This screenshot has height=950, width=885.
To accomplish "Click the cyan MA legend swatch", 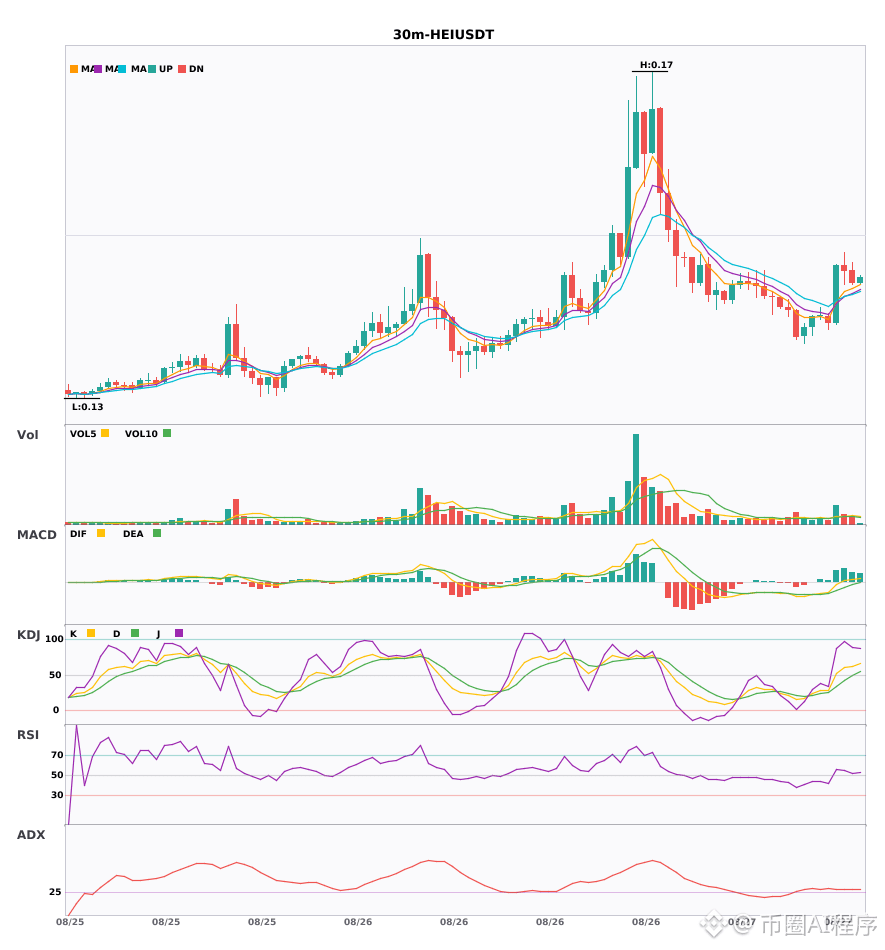I will click(122, 69).
